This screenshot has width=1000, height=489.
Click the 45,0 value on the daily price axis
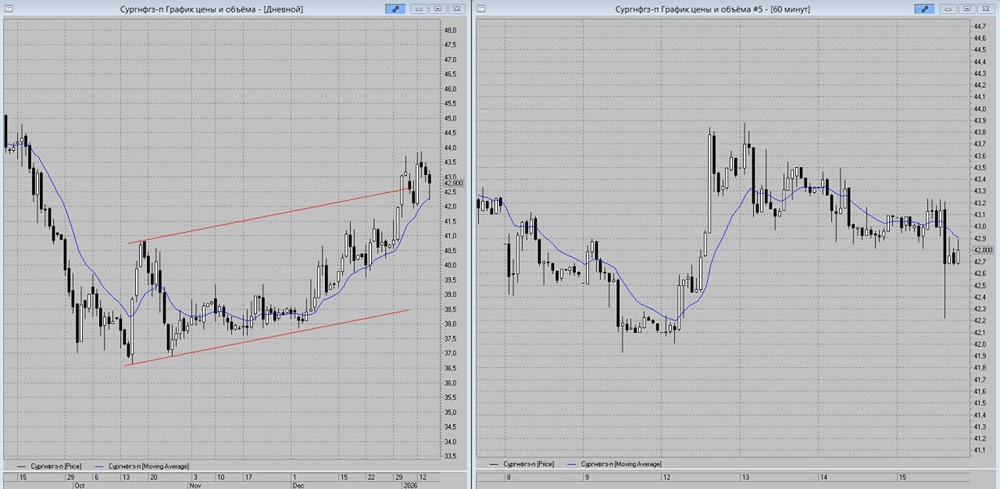click(x=450, y=118)
